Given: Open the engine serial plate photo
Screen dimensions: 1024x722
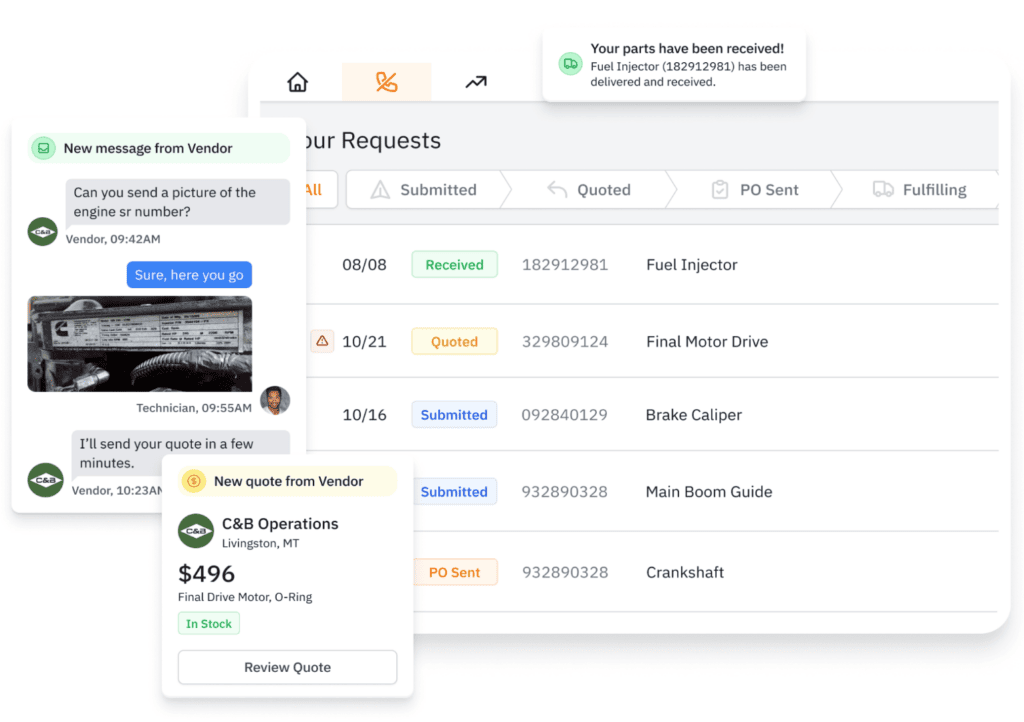Looking at the screenshot, I should pyautogui.click(x=140, y=344).
